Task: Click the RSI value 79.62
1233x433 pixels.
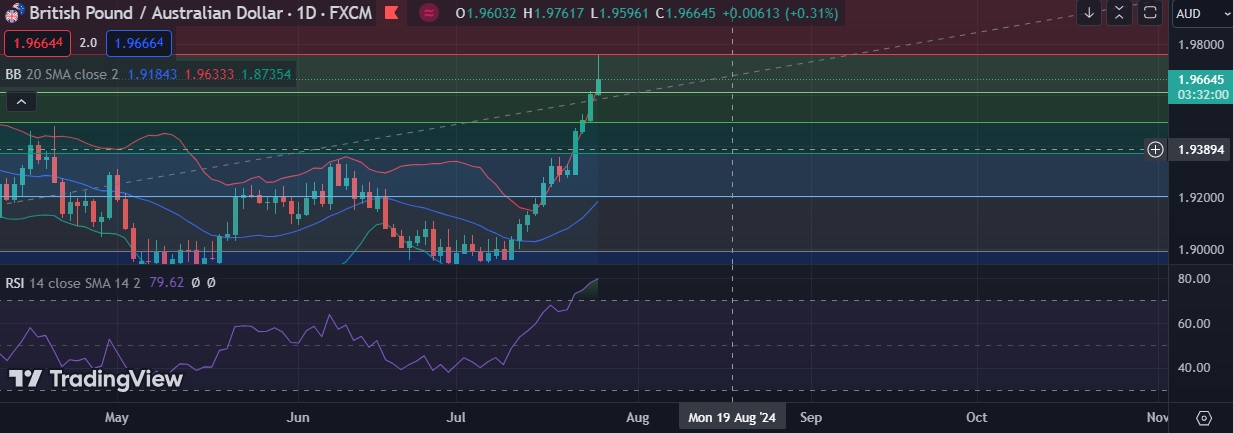Action: (x=166, y=283)
